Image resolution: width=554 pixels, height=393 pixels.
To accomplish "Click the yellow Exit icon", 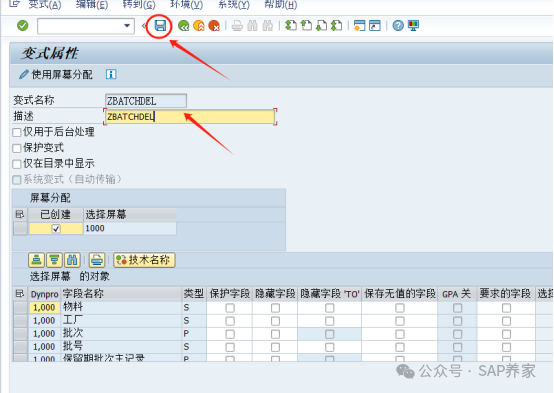I will tap(199, 26).
